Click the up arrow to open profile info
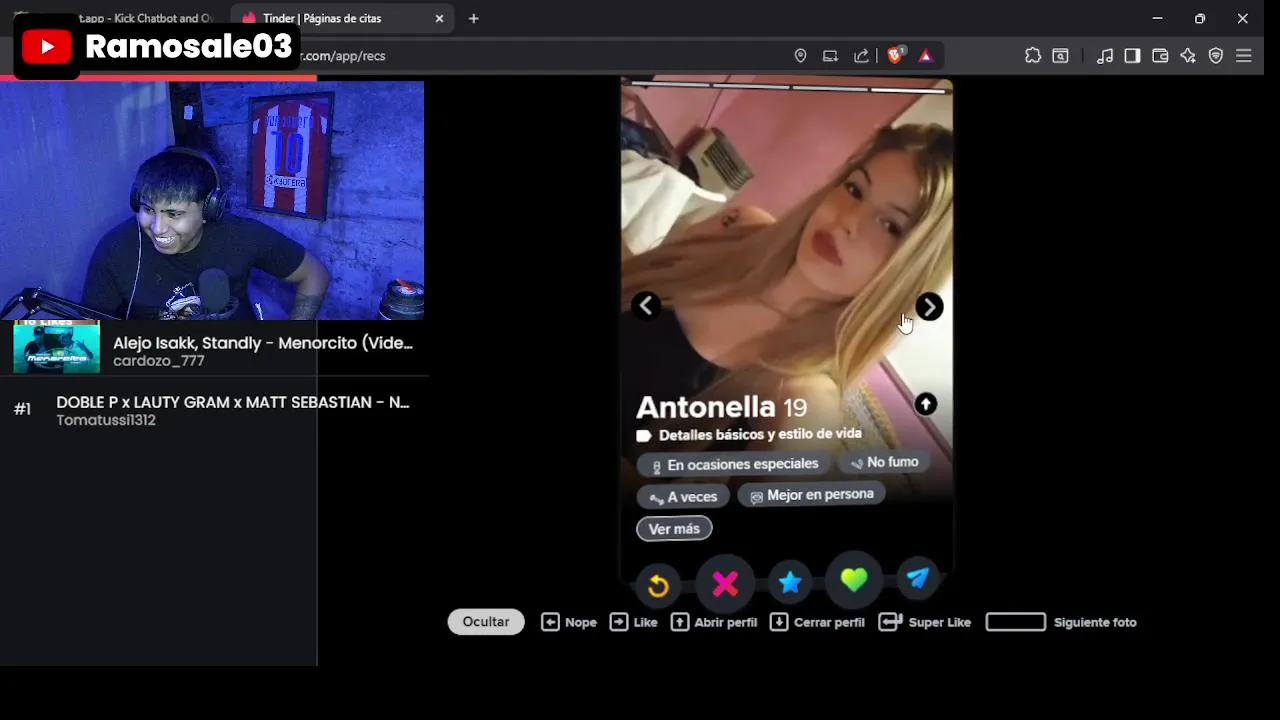 pyautogui.click(x=925, y=404)
